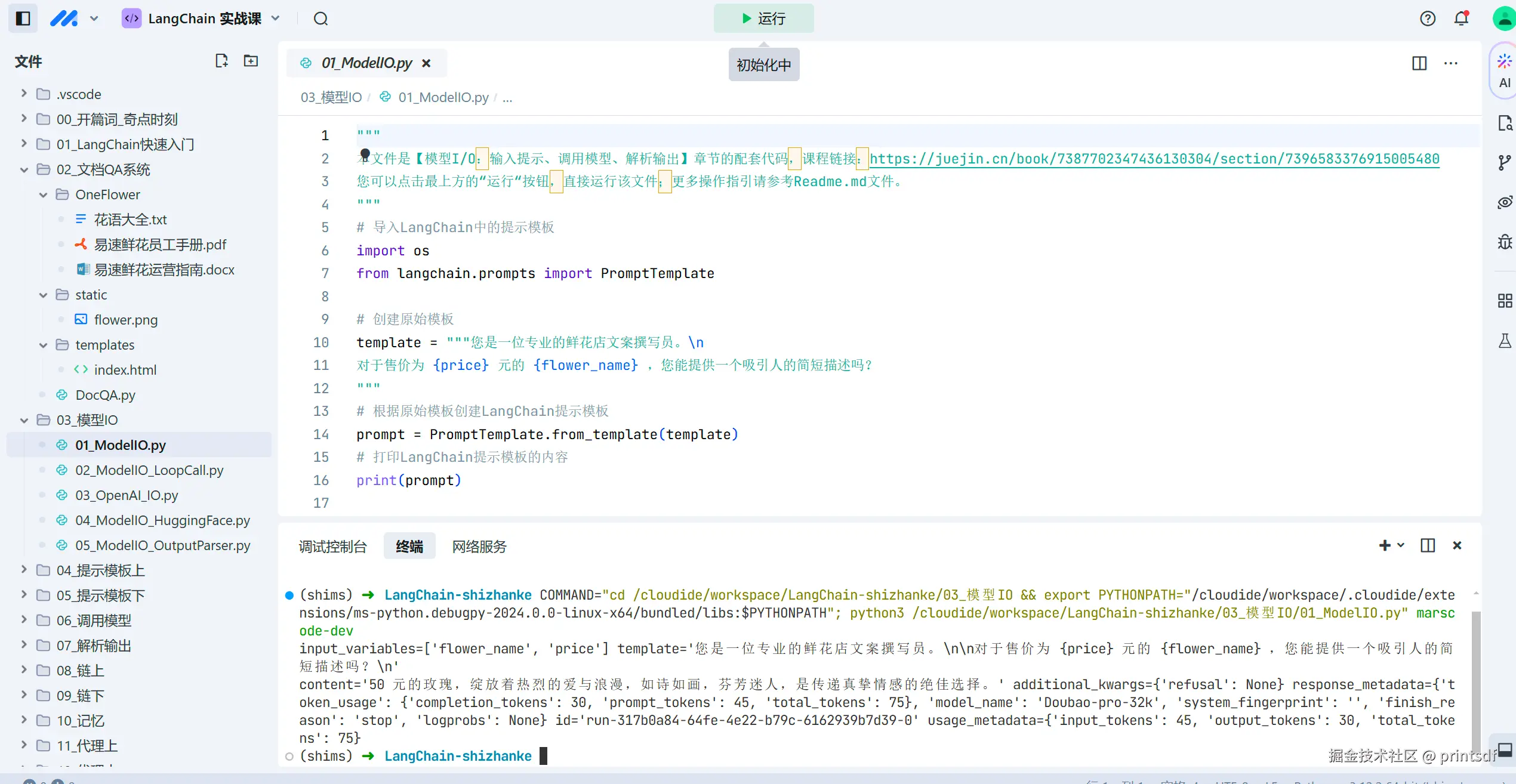Screen dimensions: 1516x784
Task: Create a new folder via folder icon
Action: [x=251, y=61]
